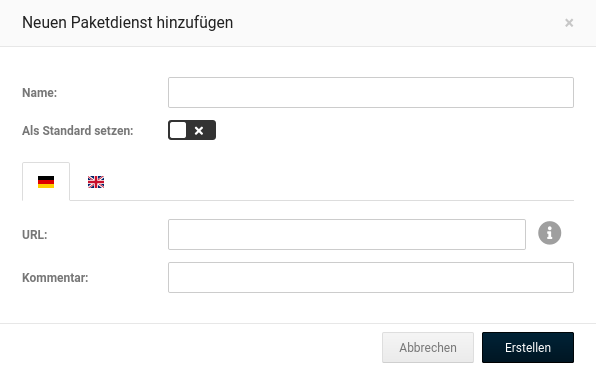
Task: Switch to the German flag language tab
Action: [x=46, y=181]
